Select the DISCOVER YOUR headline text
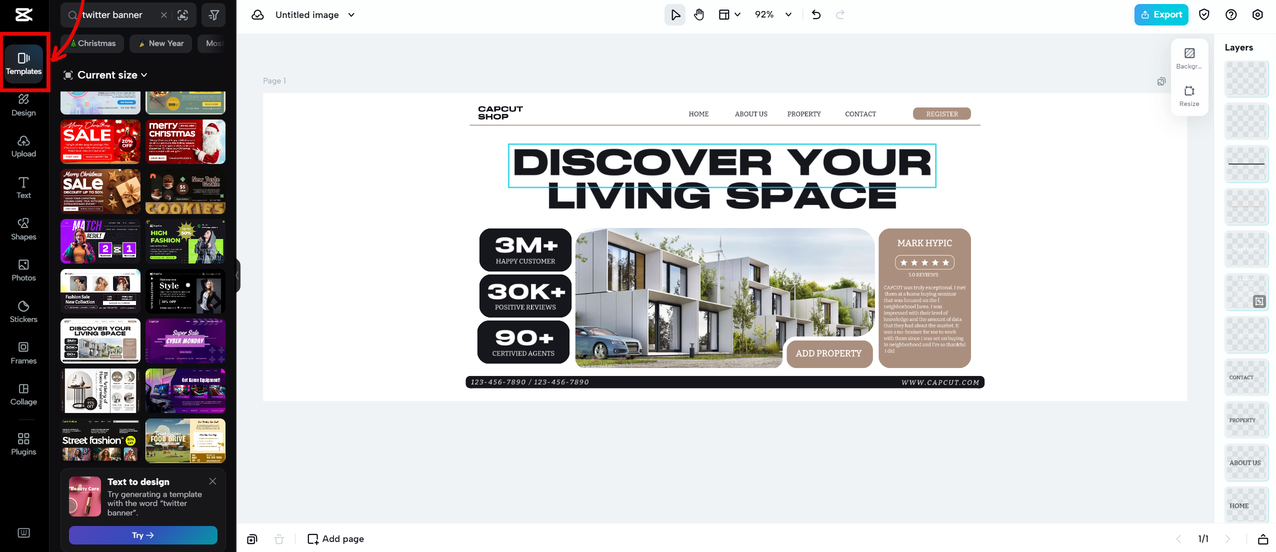The image size is (1276, 552). (x=721, y=164)
